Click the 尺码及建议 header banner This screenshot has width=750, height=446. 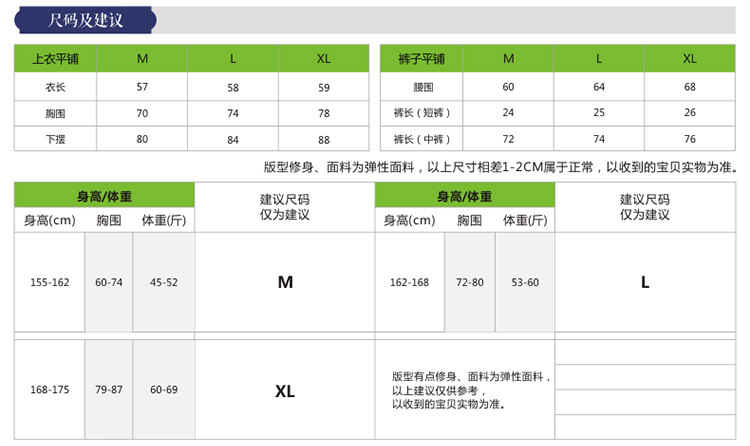click(x=85, y=20)
